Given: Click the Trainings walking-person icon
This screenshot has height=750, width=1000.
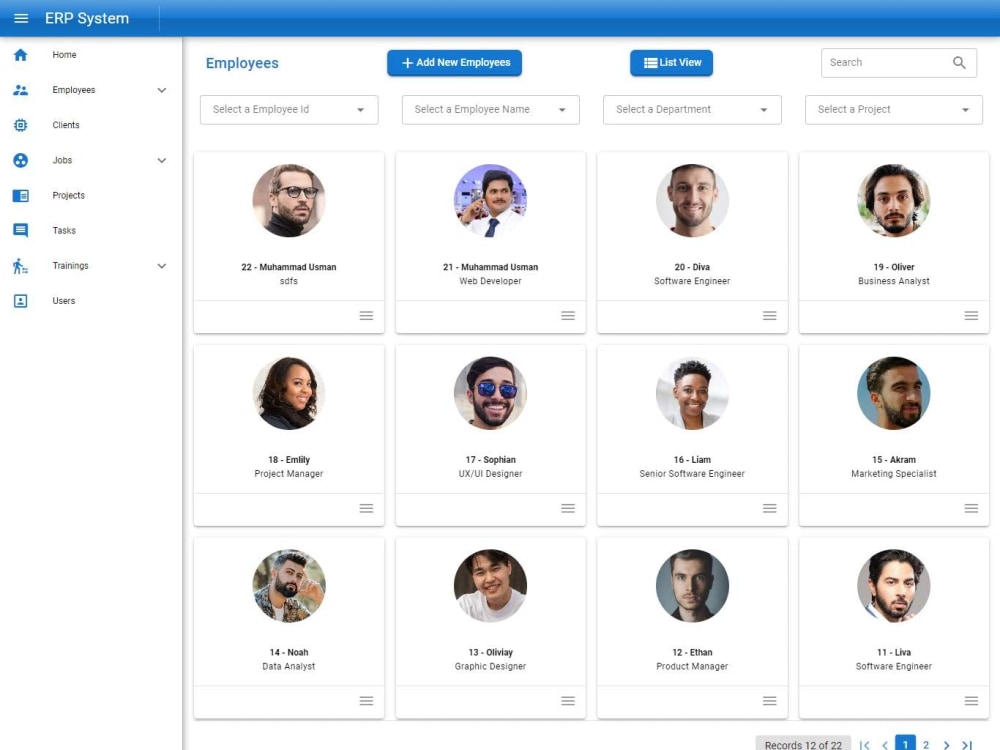Looking at the screenshot, I should [x=20, y=265].
